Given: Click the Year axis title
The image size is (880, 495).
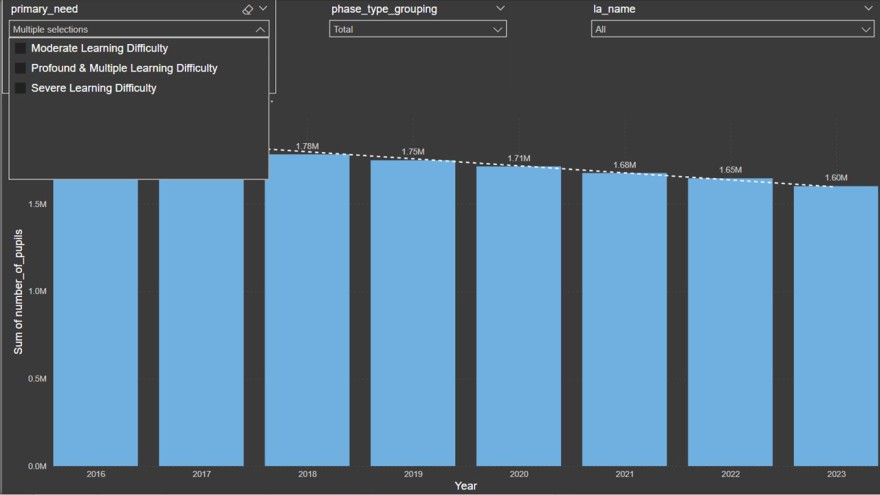Looking at the screenshot, I should (x=465, y=486).
